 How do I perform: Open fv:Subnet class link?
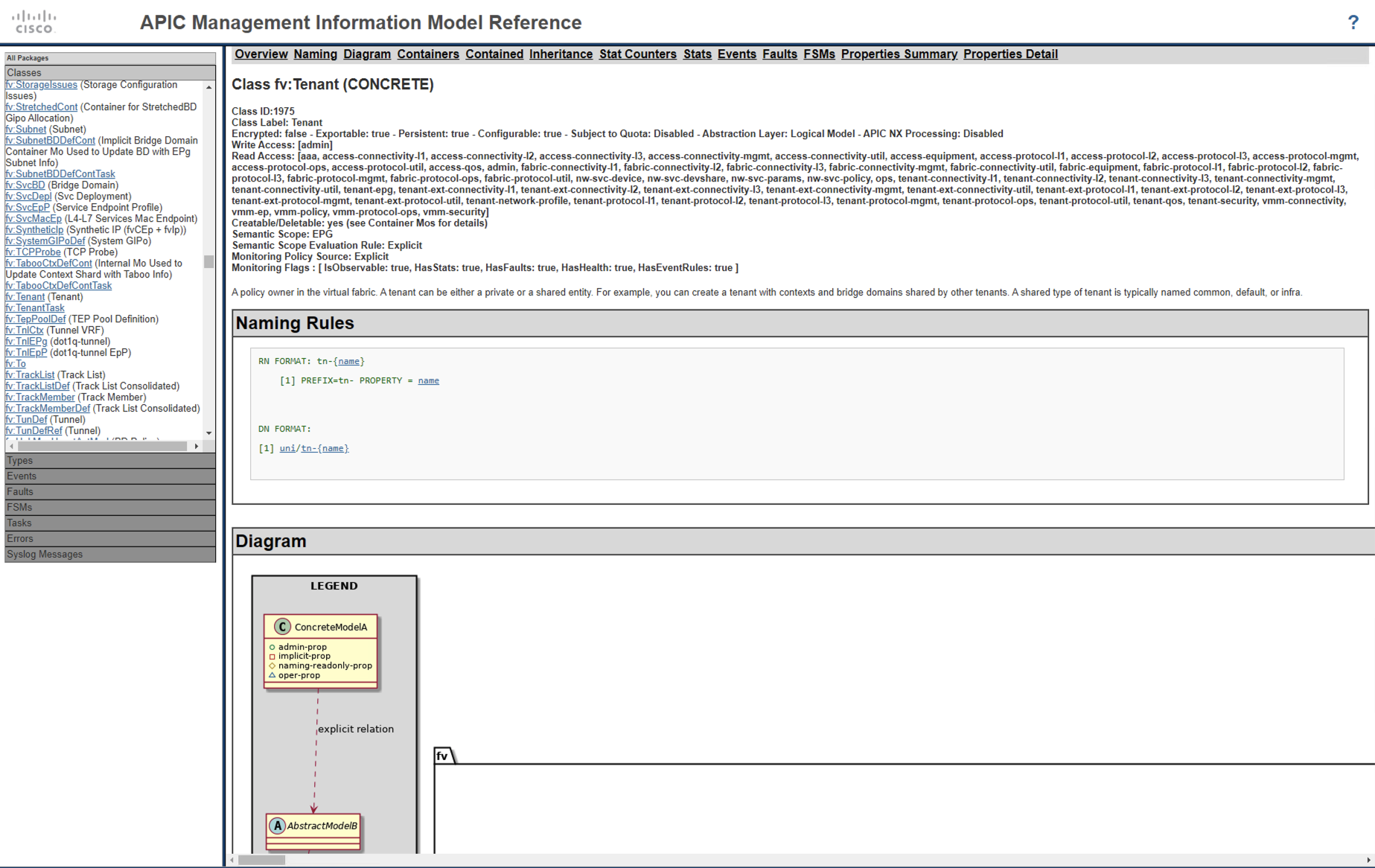26,130
